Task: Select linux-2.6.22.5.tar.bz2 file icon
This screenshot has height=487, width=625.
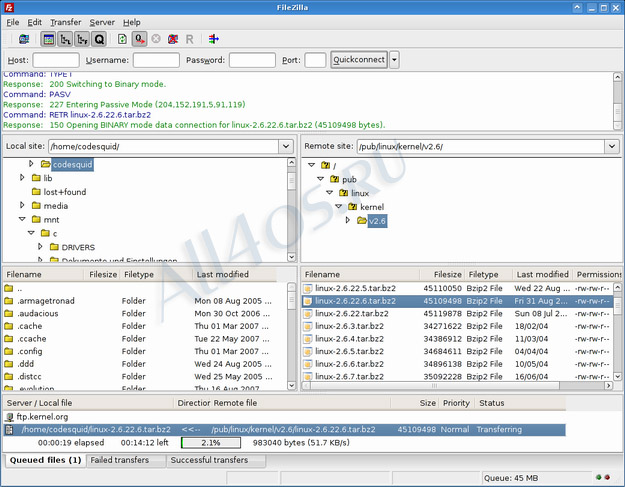Action: tap(307, 289)
